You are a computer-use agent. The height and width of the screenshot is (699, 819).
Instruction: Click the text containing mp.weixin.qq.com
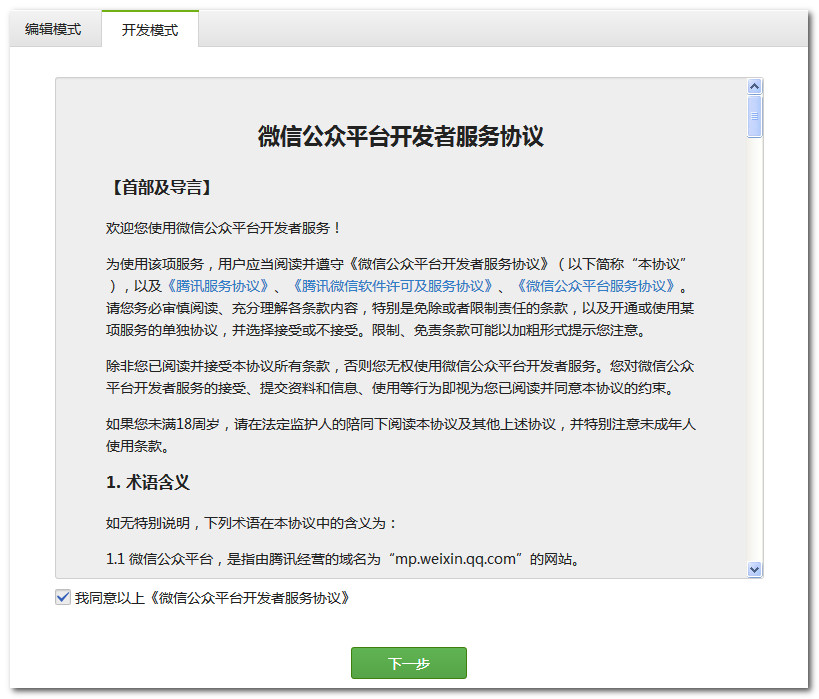pyautogui.click(x=343, y=559)
